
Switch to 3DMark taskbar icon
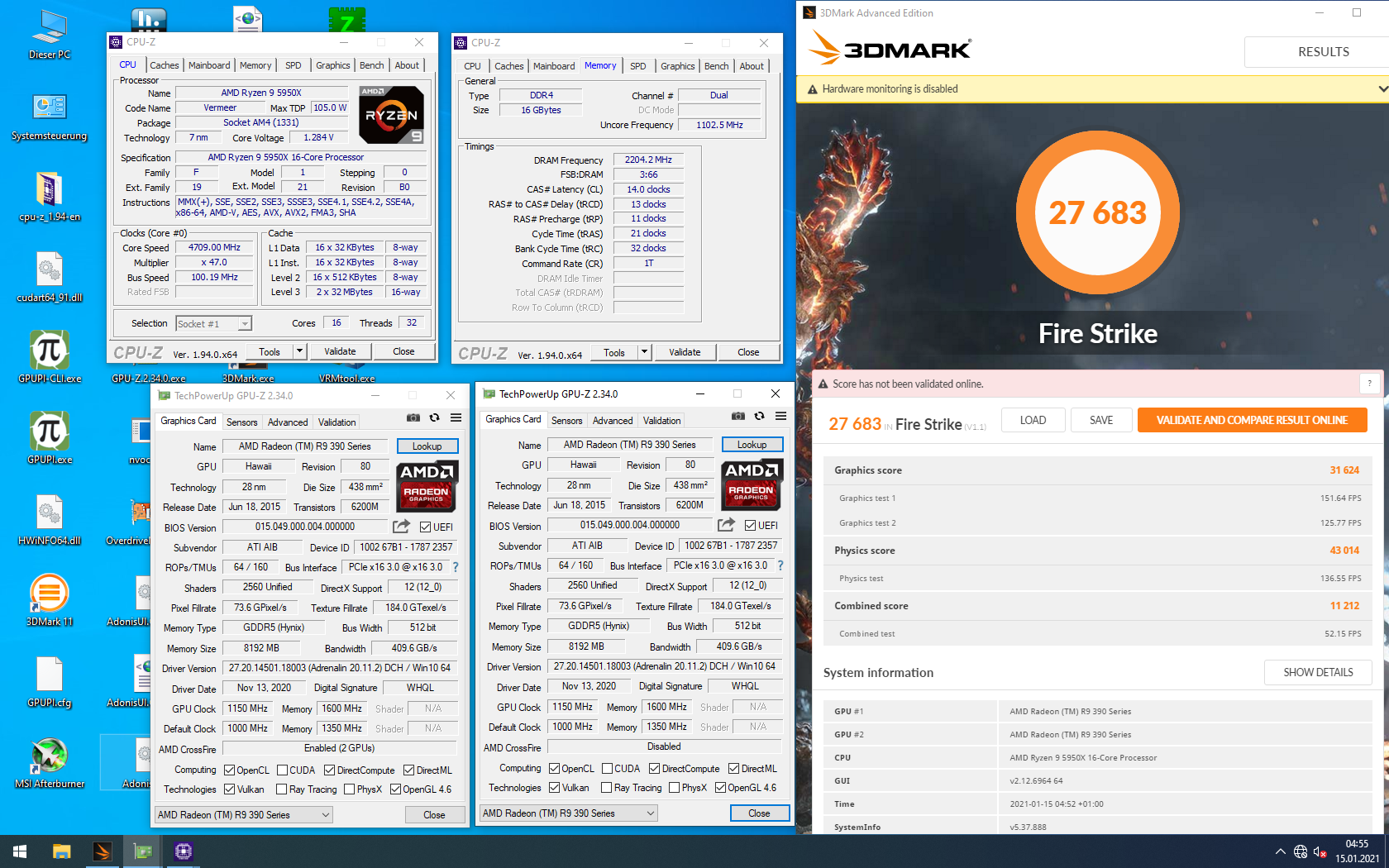click(103, 851)
